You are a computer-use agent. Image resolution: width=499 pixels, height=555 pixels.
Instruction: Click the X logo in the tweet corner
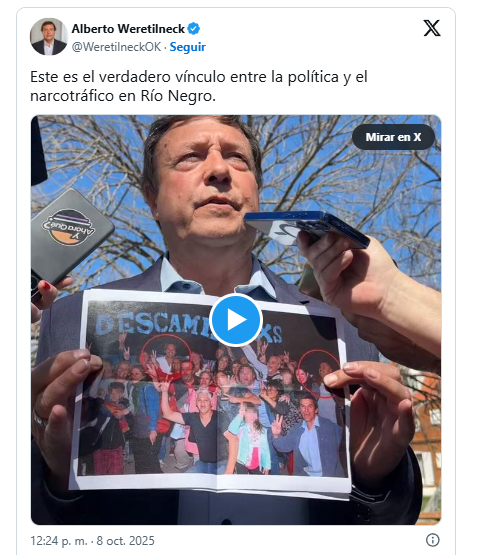pyautogui.click(x=432, y=28)
